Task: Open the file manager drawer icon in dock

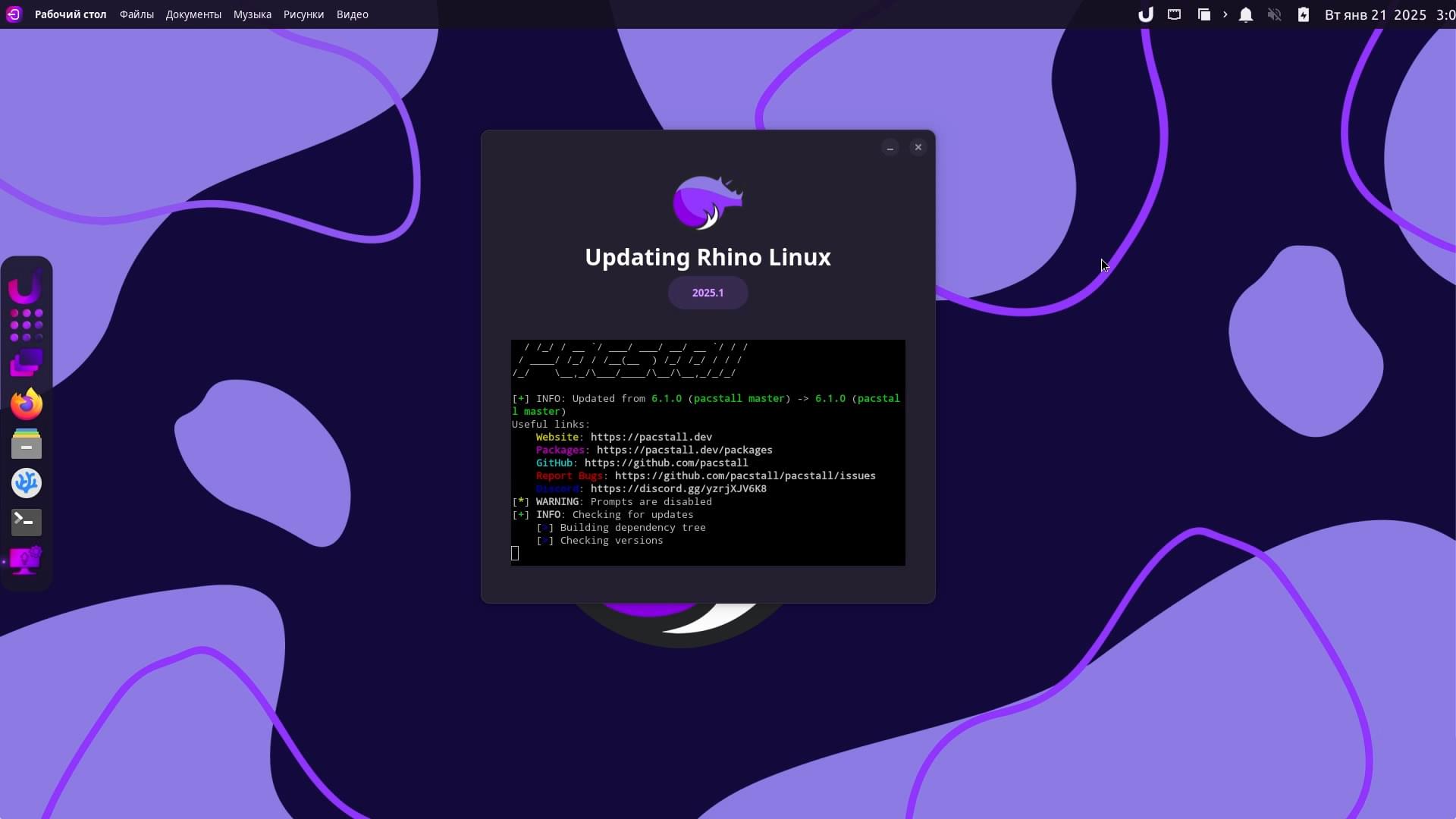Action: coord(27,444)
